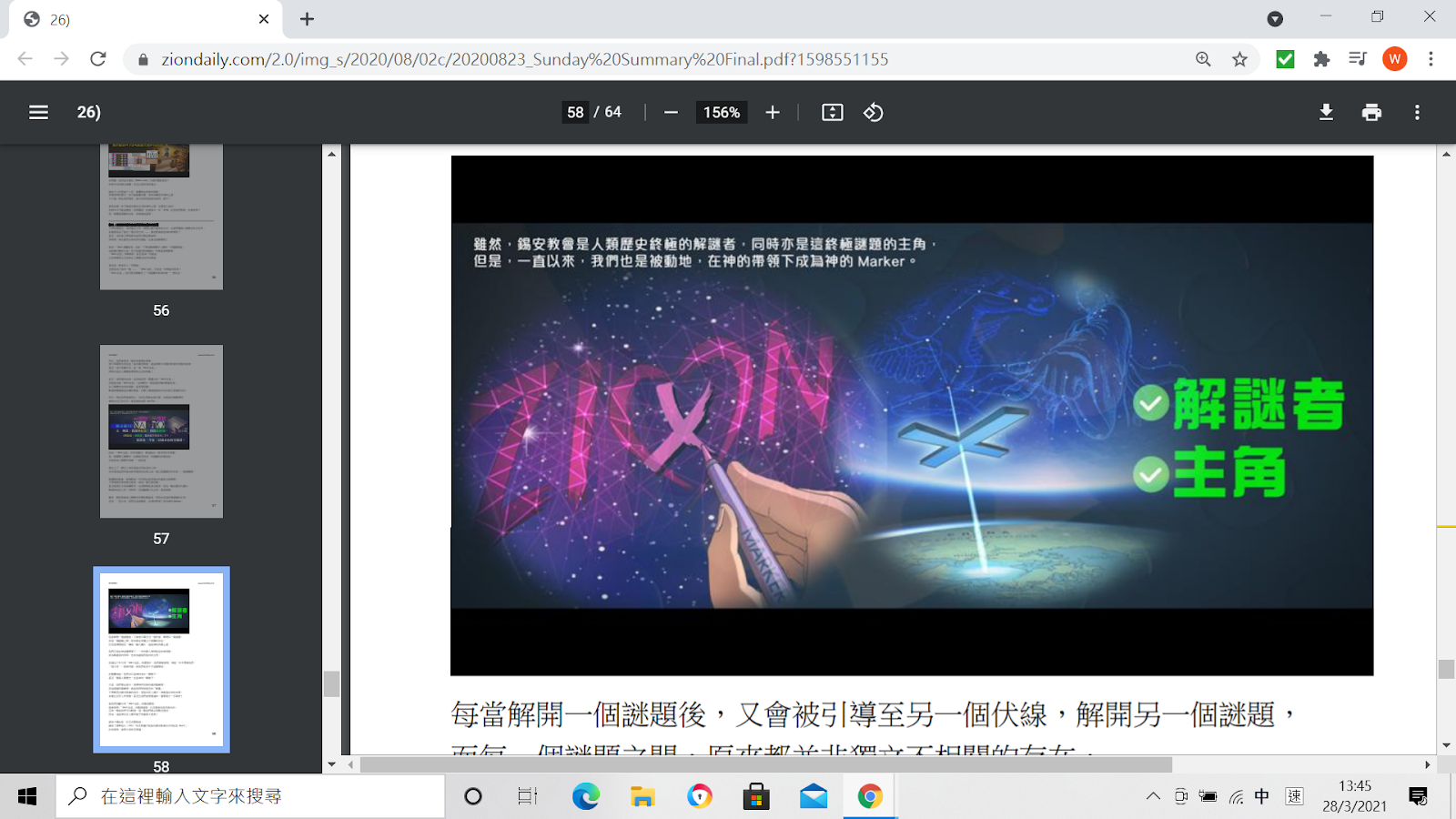The image size is (1456, 819).
Task: Click the zoom in plus button
Action: (x=773, y=112)
